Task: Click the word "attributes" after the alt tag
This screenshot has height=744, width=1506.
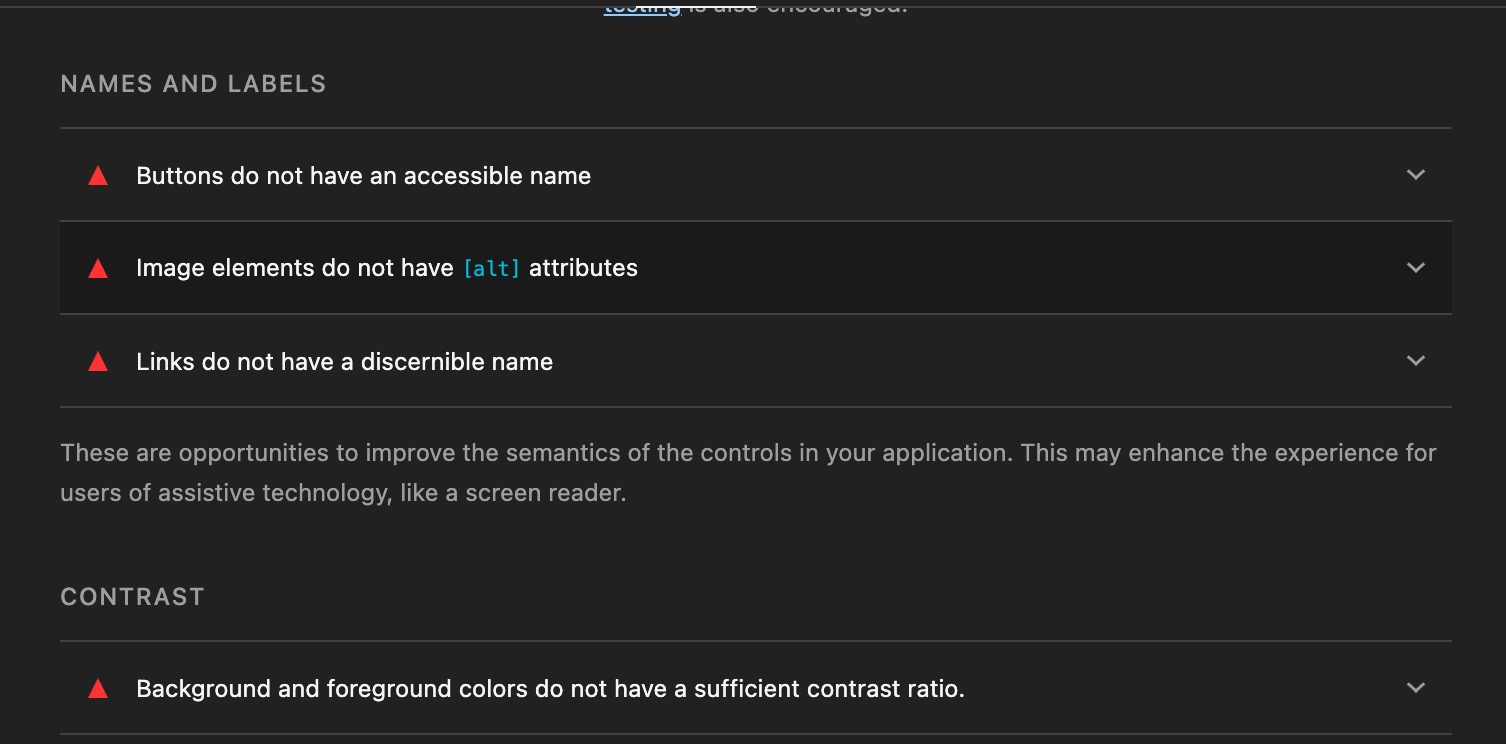Action: [583, 268]
